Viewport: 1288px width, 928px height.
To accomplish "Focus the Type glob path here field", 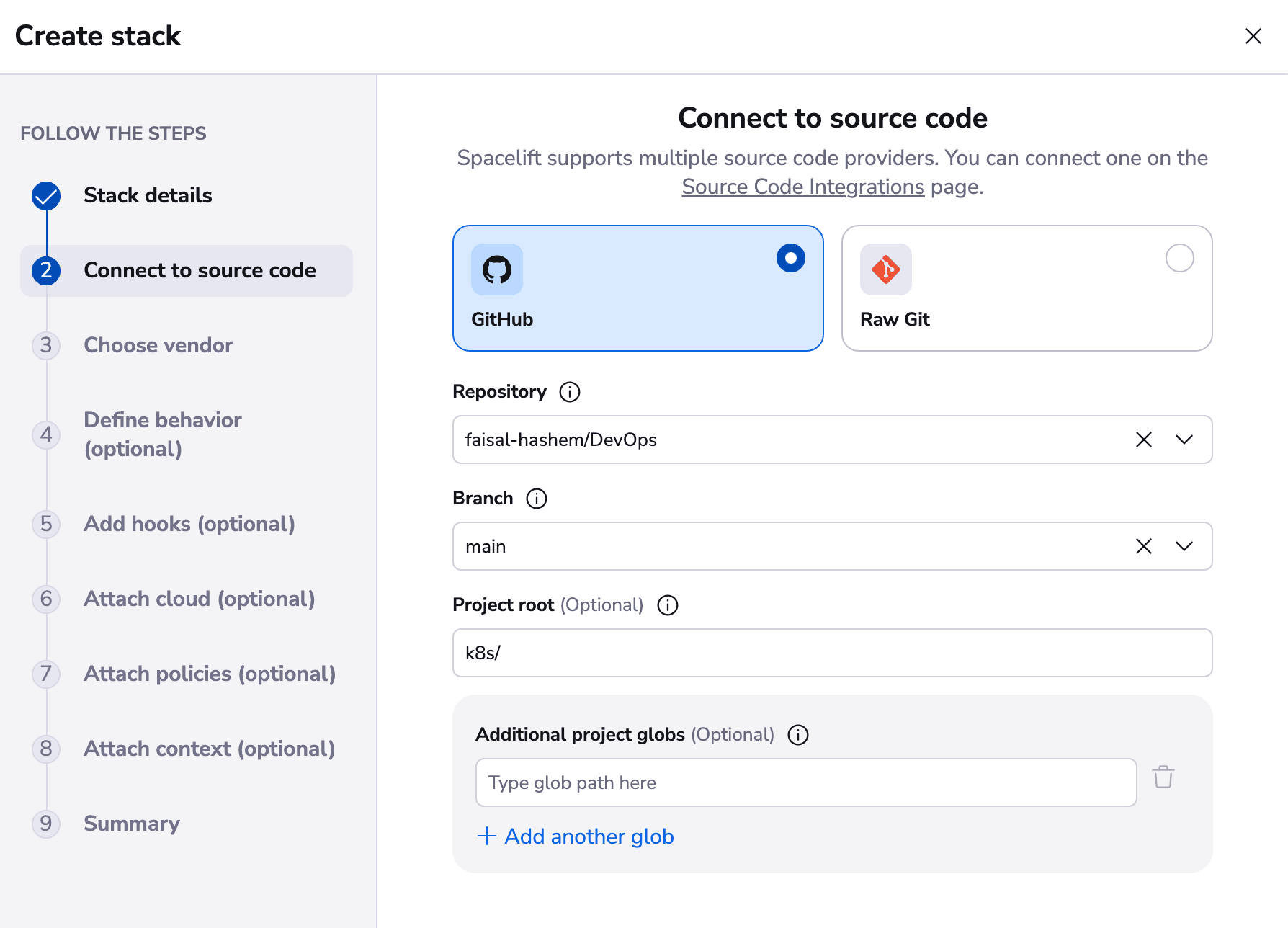I will [x=806, y=782].
